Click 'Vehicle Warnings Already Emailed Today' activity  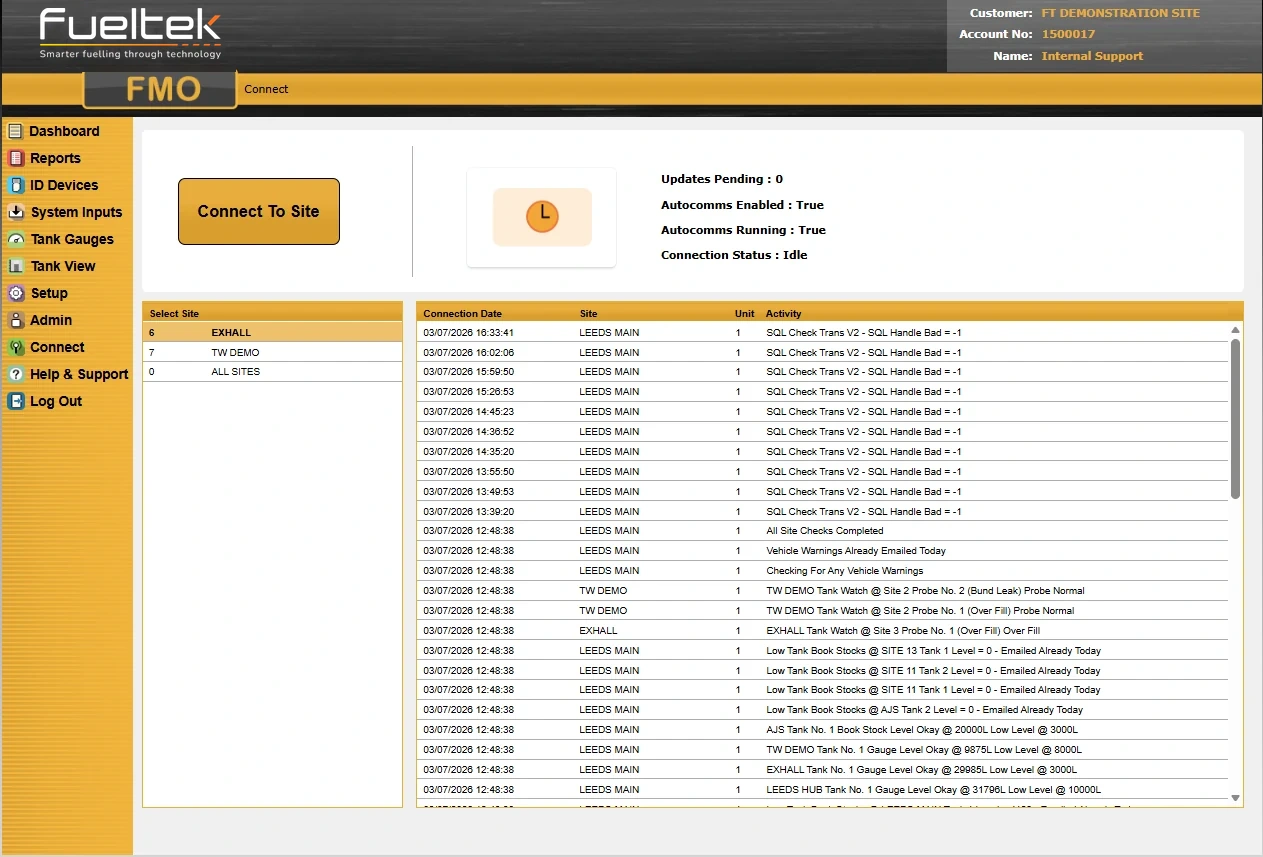pyautogui.click(x=855, y=551)
